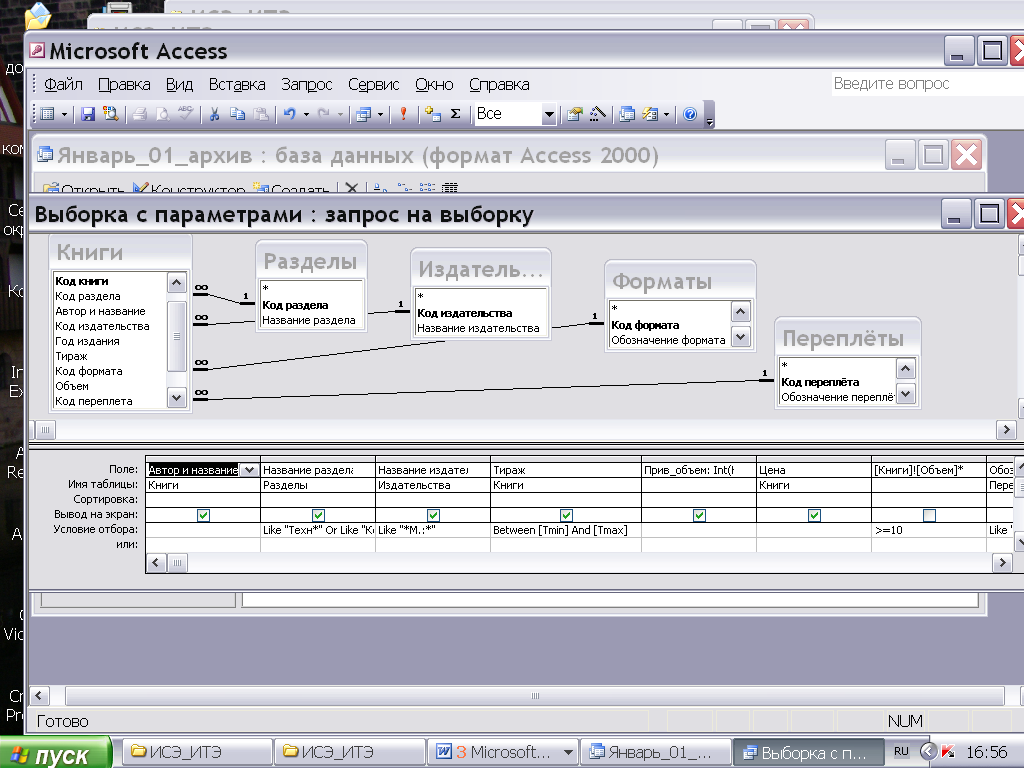The image size is (1024, 768).
Task: Open the expression Build icon
Action: coord(598,114)
